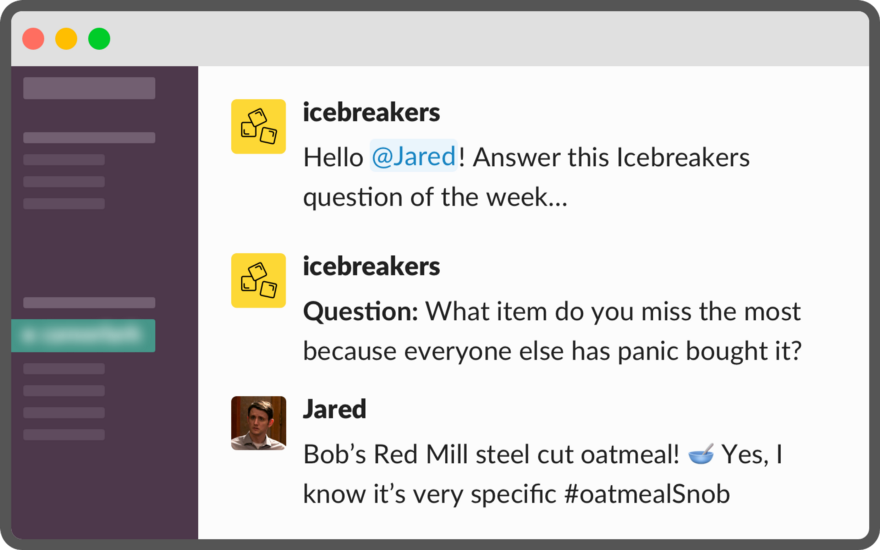This screenshot has height=550, width=880.
Task: Select the last sidebar item at the bottom of the list
Action: click(64, 434)
